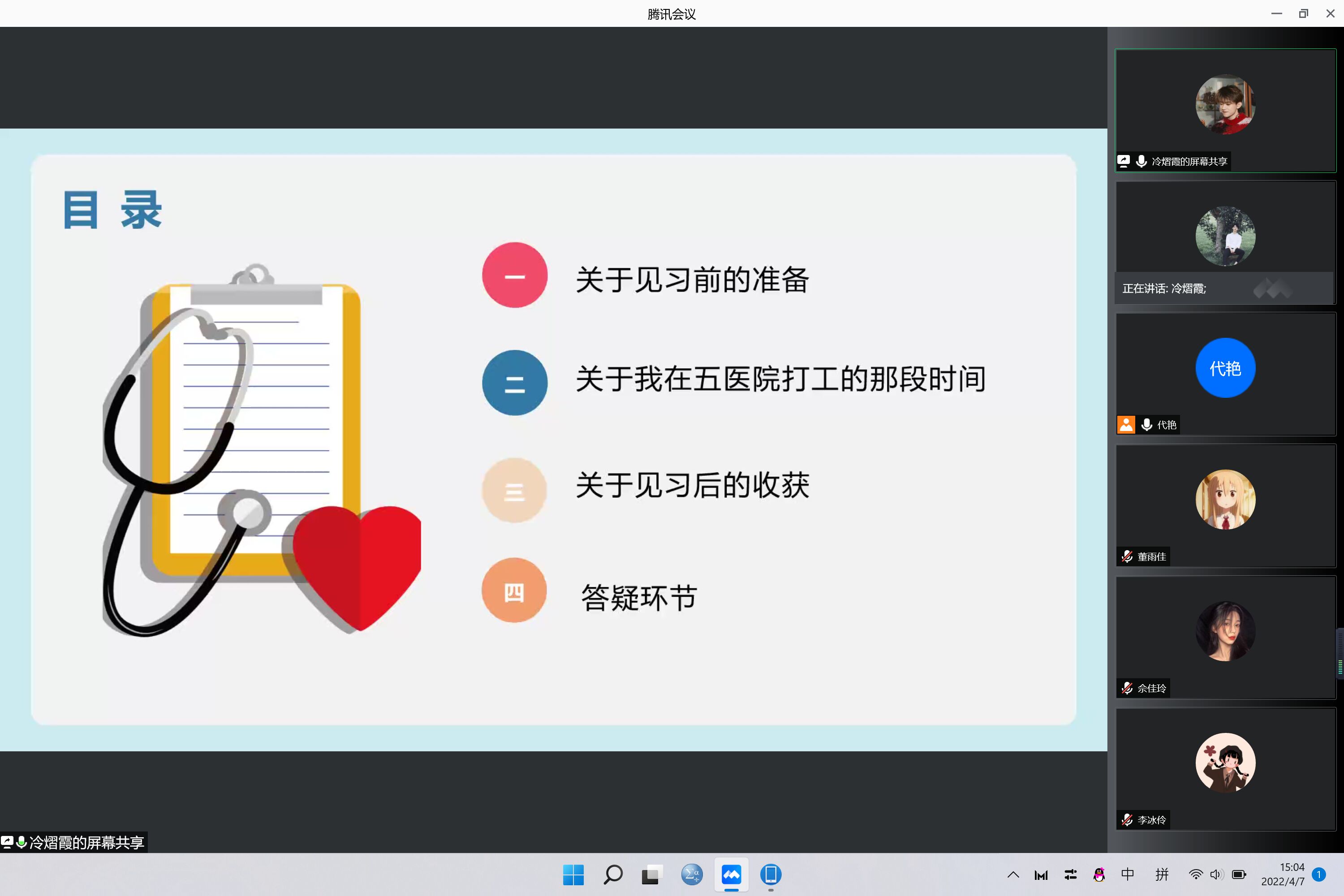Click the muted microphone icon beside 余佳玲
1344x896 pixels.
point(1127,688)
